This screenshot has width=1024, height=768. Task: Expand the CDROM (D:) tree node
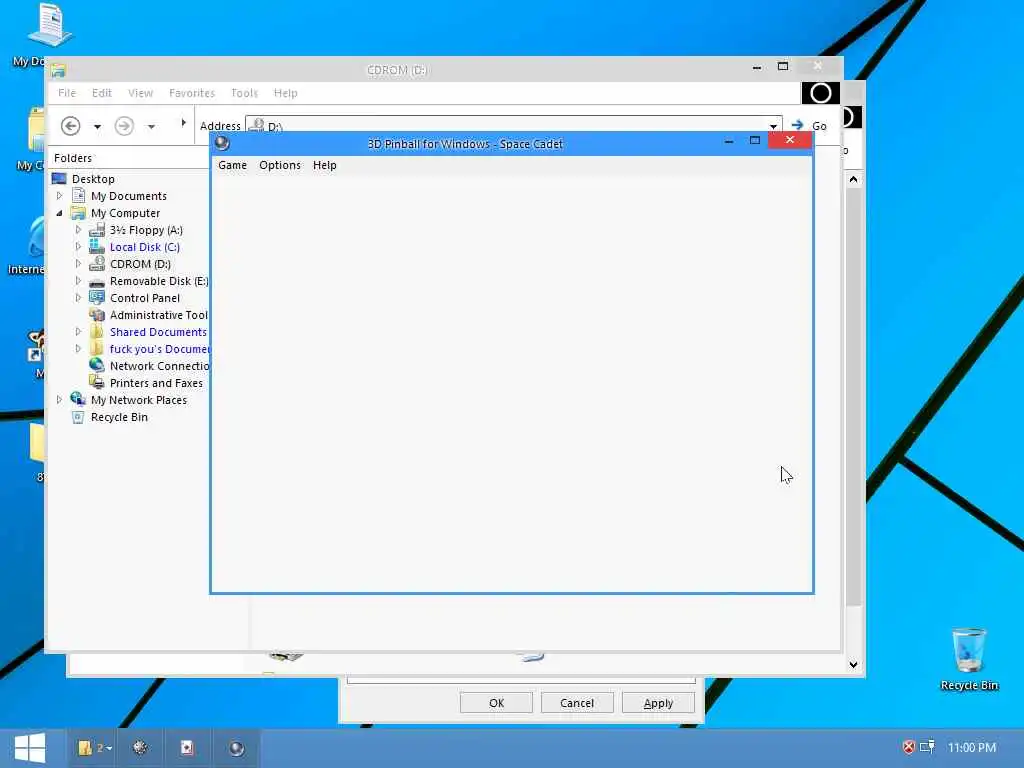78,264
